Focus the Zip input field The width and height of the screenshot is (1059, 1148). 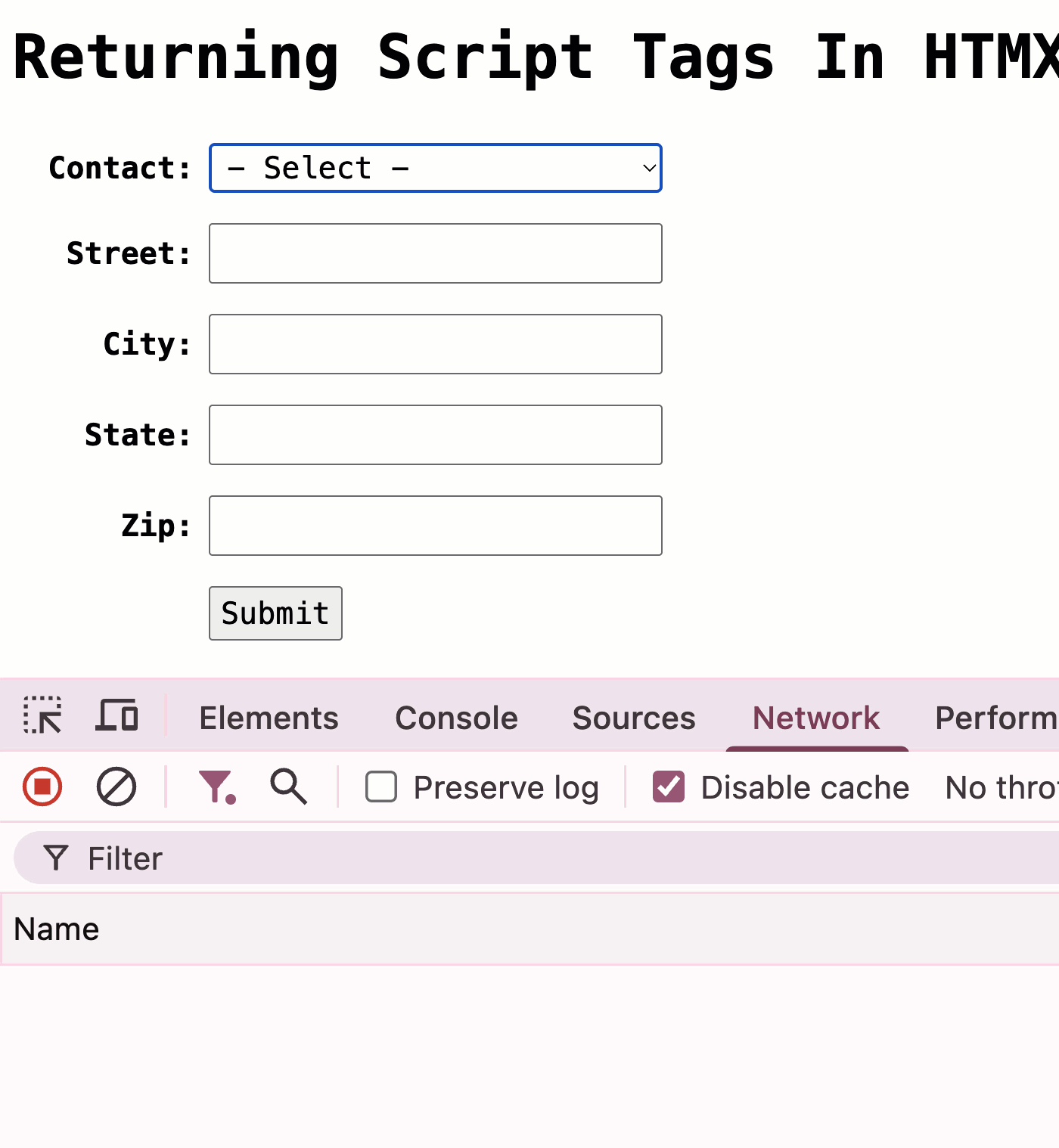pyautogui.click(x=436, y=526)
